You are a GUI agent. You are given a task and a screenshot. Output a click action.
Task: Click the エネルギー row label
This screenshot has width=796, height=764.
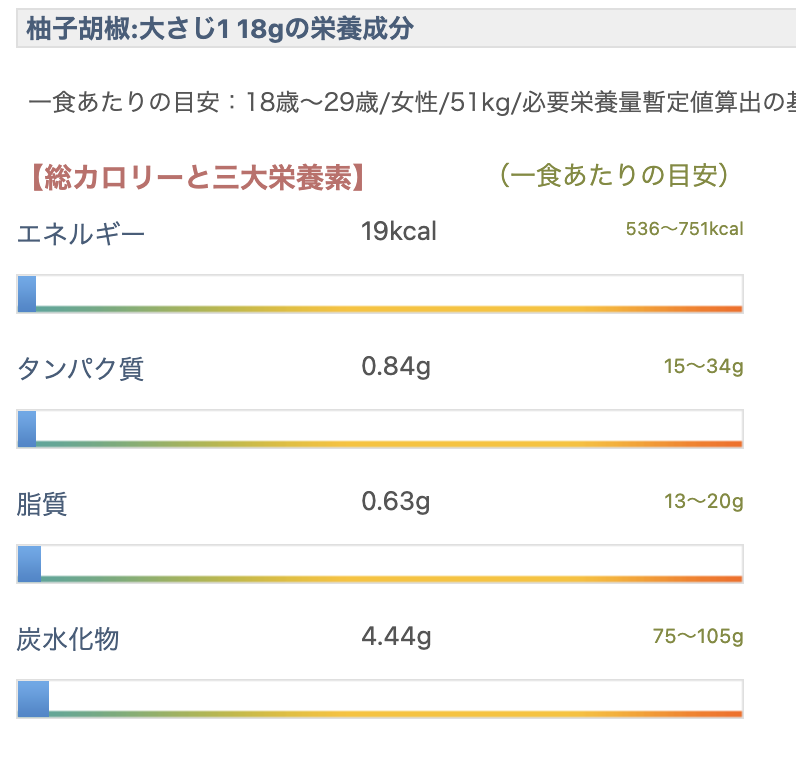click(82, 235)
